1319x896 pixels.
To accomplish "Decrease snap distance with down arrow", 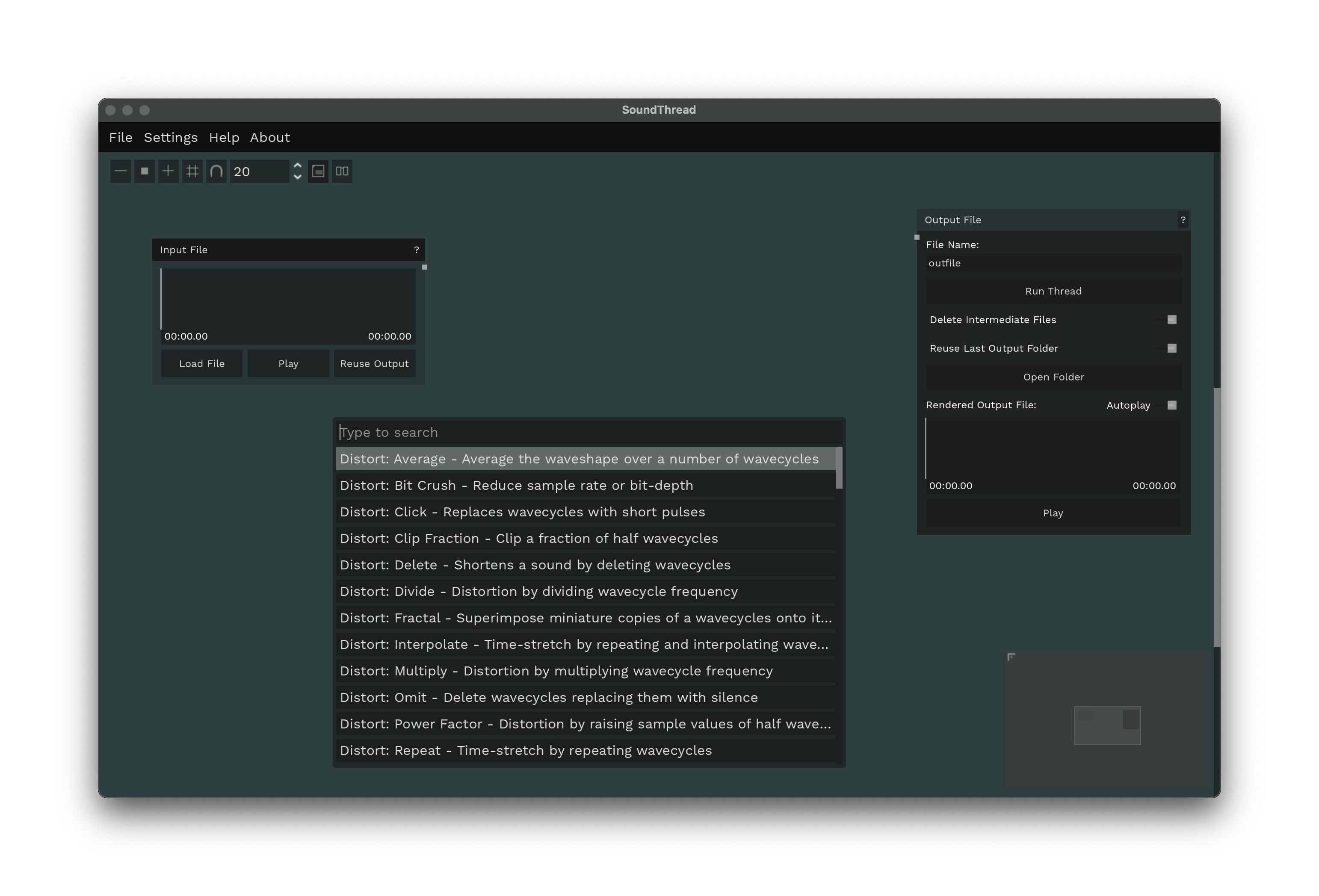I will click(x=297, y=177).
